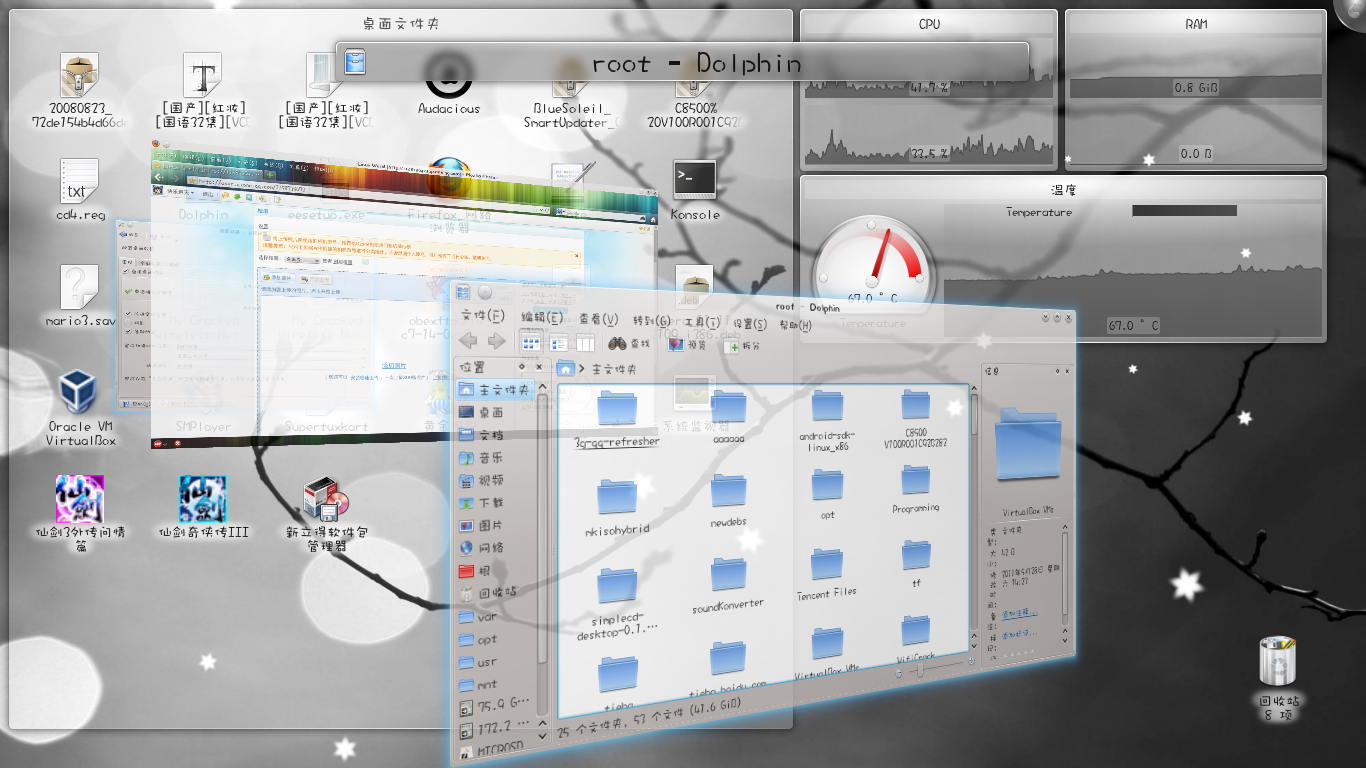The image size is (1366, 768).
Task: Toggle the 预览 preview button
Action: 687,344
